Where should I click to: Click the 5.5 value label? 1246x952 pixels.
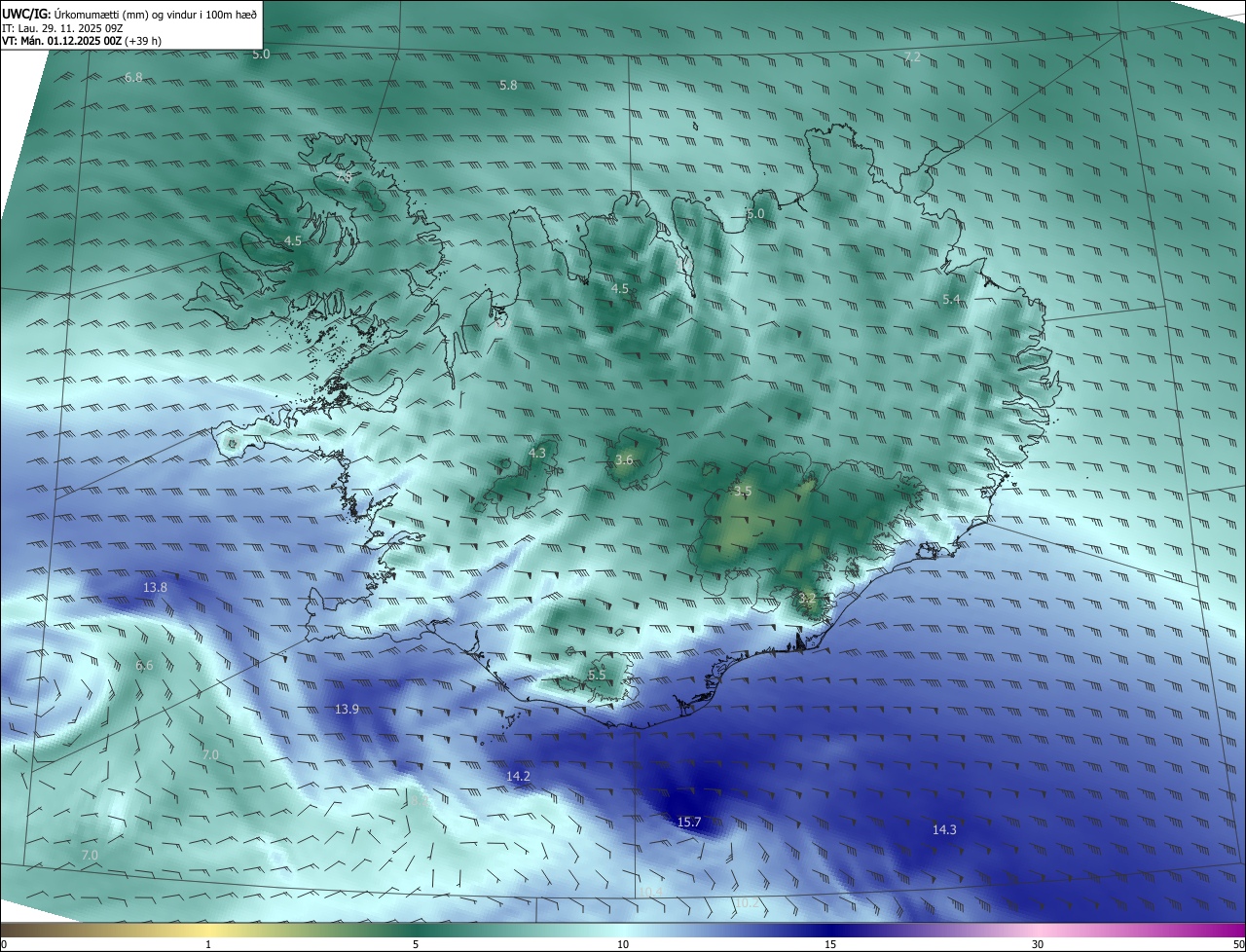pos(597,675)
